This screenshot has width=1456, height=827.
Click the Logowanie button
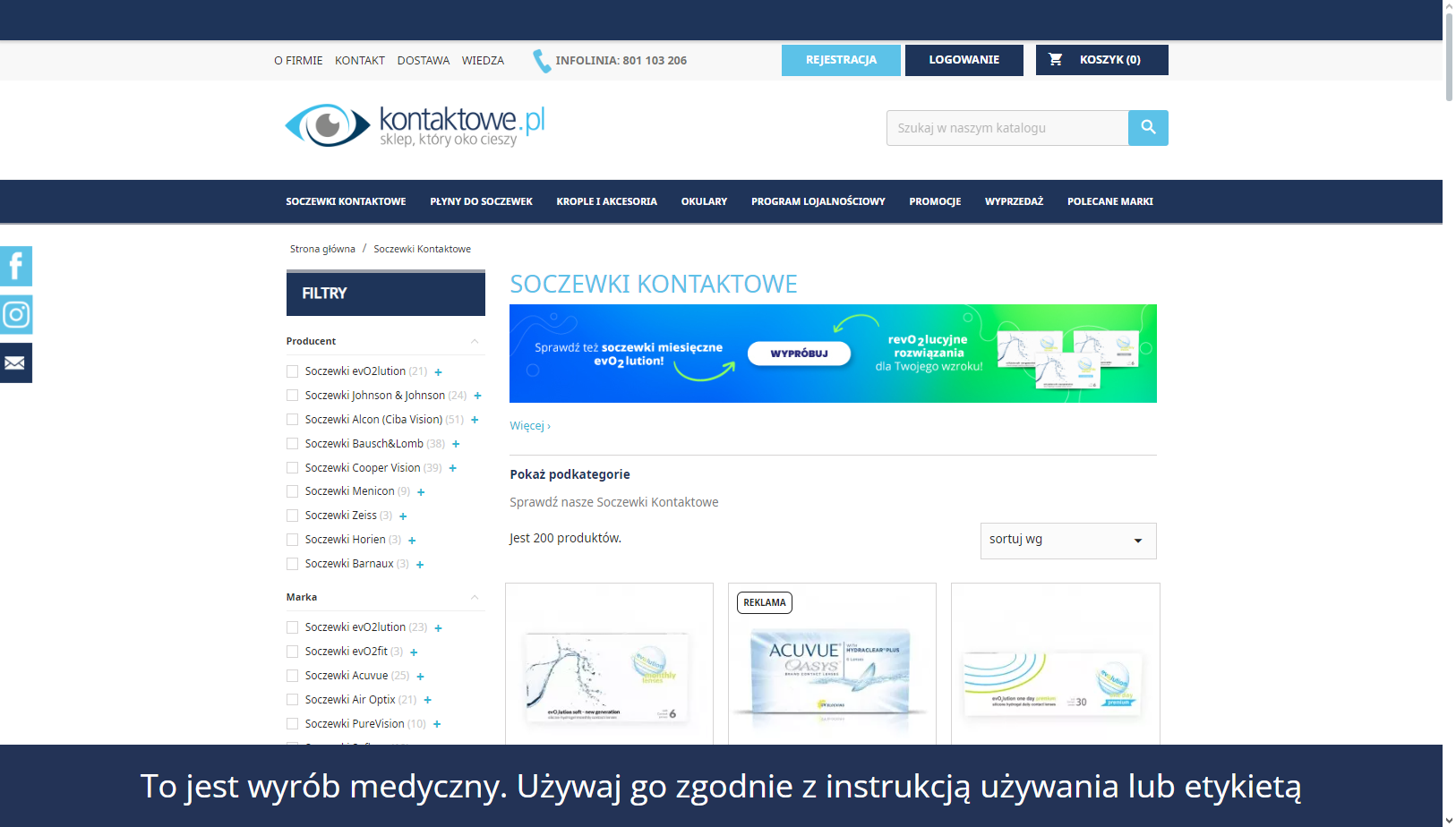click(964, 60)
